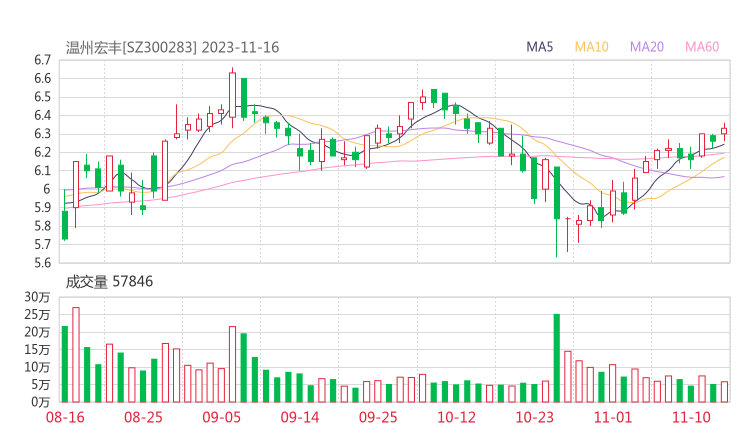This screenshot has width=740, height=440.
Task: Click the 10-23 date axis label
Action: tap(535, 417)
